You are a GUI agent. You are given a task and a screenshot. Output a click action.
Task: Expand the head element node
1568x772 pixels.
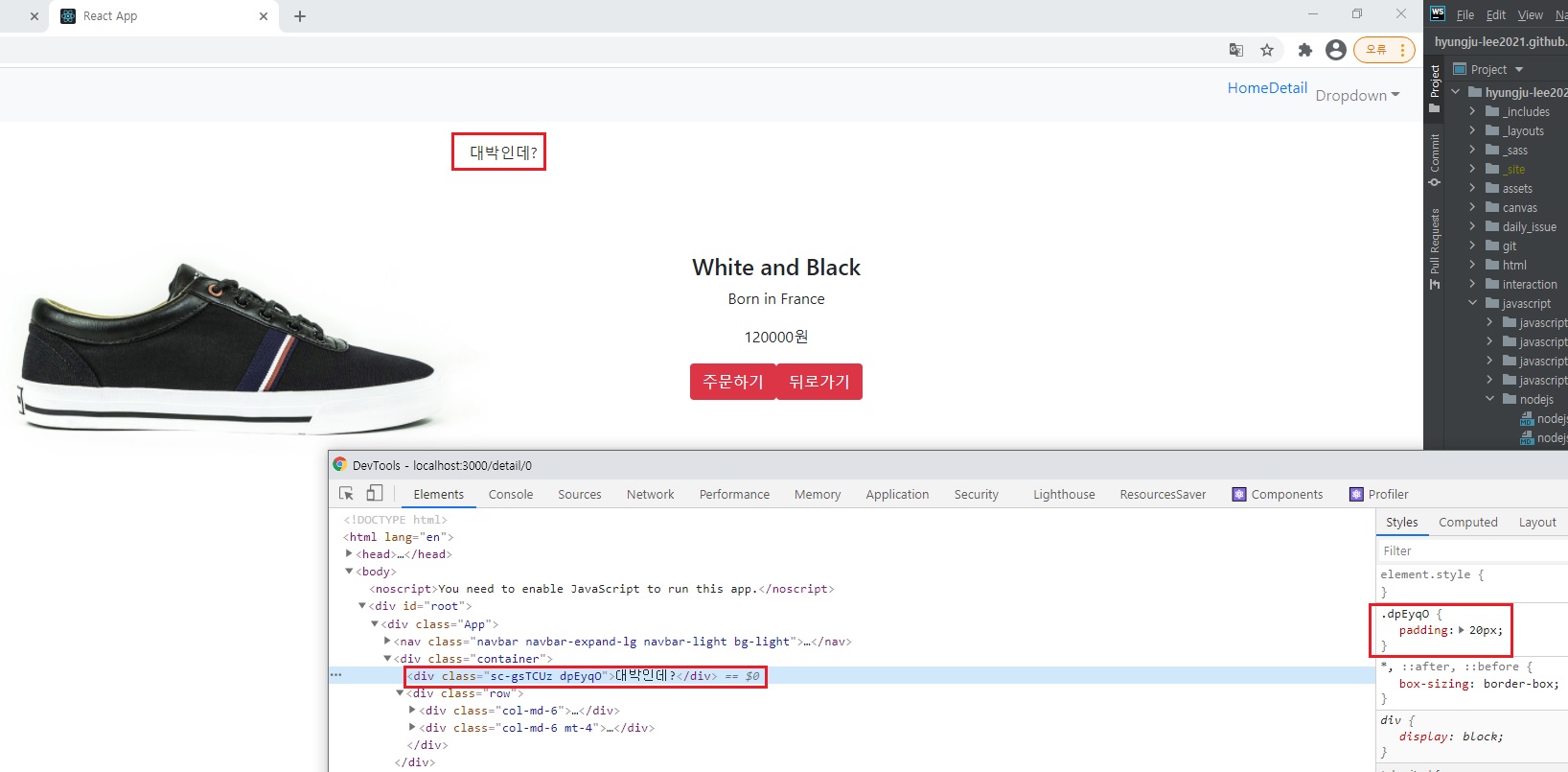[349, 553]
